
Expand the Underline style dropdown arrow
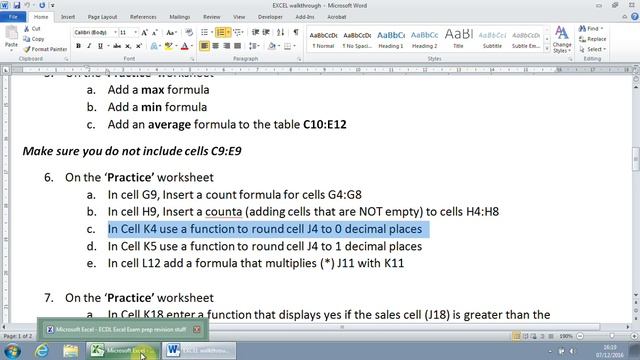(108, 46)
